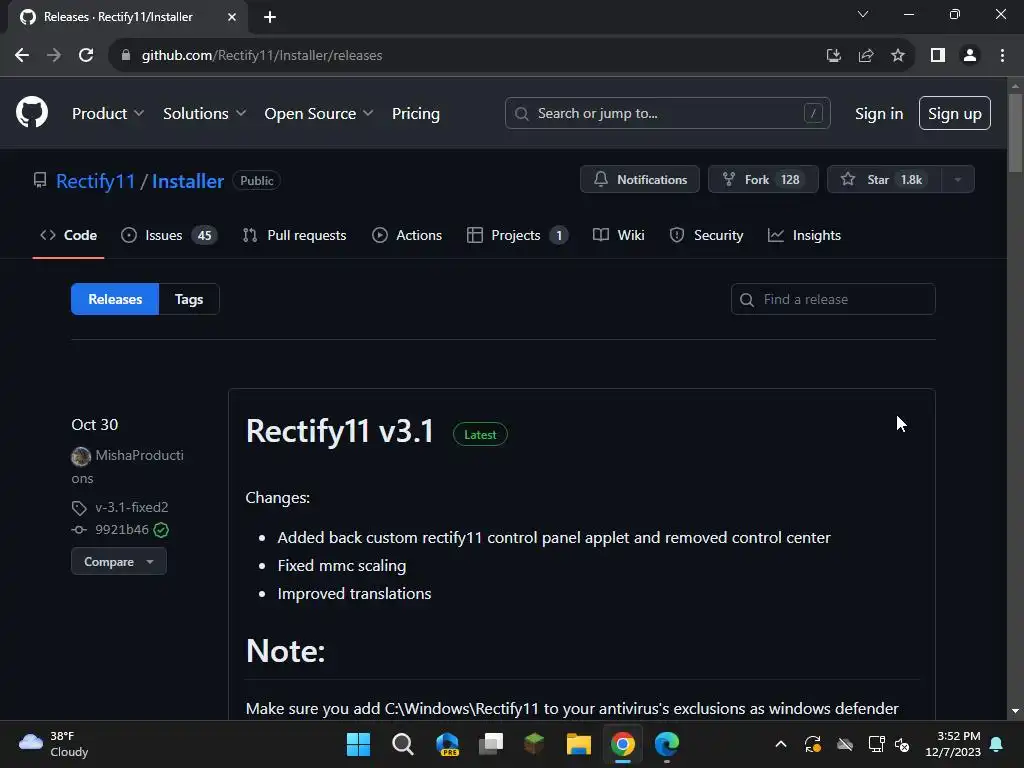Click the Notifications button
Image resolution: width=1024 pixels, height=768 pixels.
[639, 180]
